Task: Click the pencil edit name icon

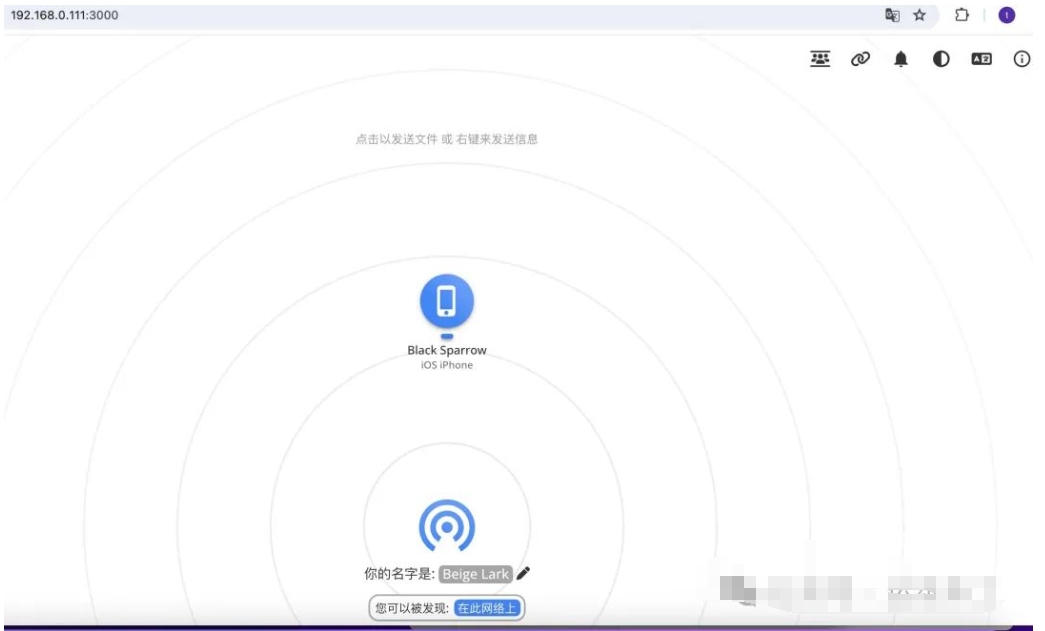Action: (524, 573)
